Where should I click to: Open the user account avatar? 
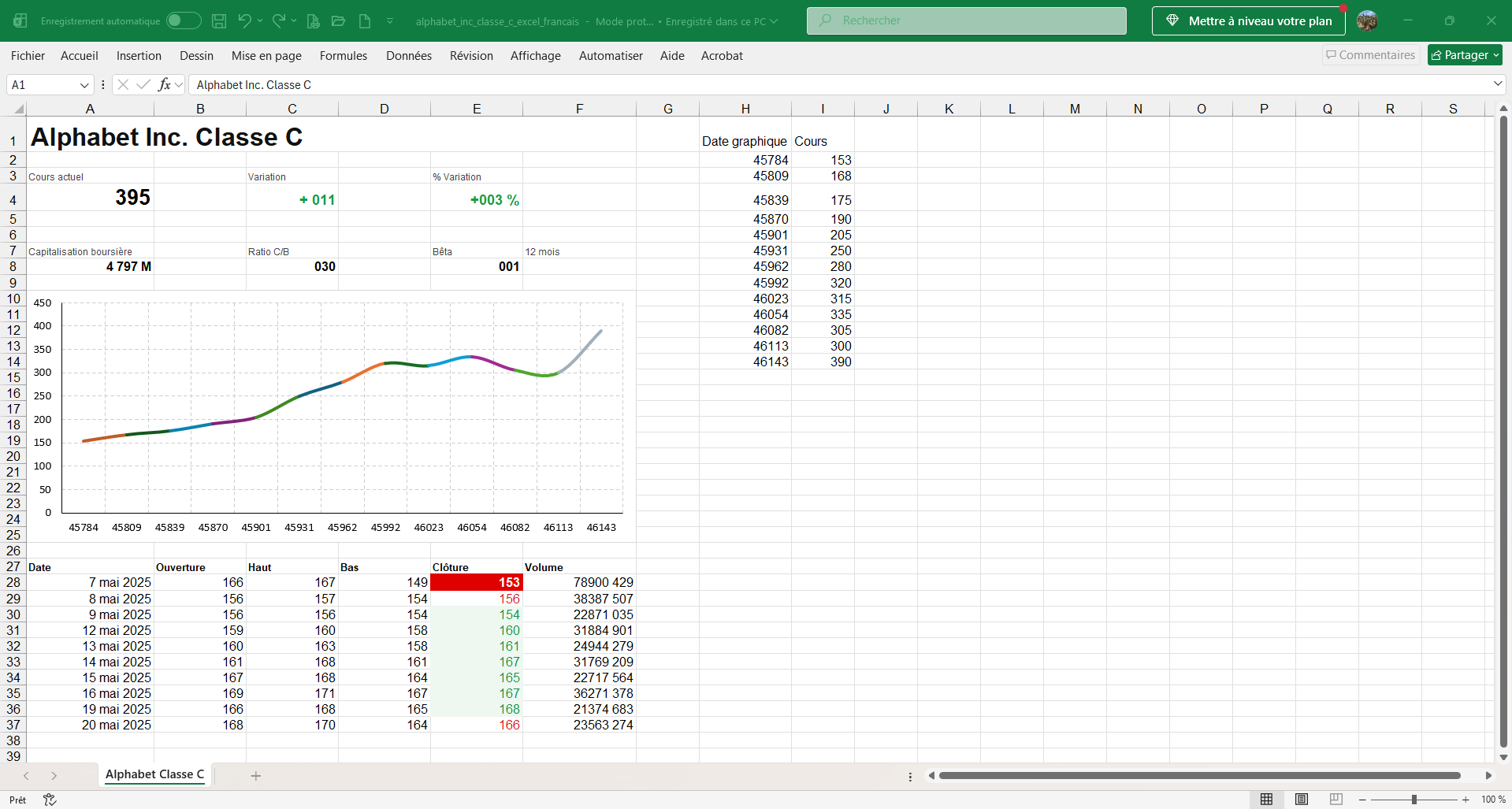click(x=1368, y=21)
